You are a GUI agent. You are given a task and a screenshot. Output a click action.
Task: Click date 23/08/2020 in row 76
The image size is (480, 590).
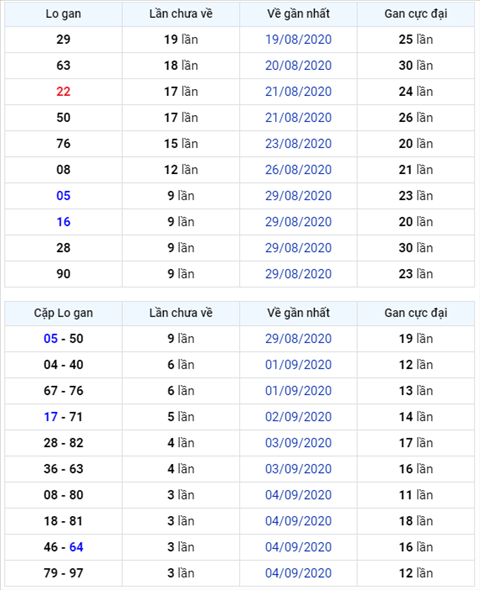(298, 144)
